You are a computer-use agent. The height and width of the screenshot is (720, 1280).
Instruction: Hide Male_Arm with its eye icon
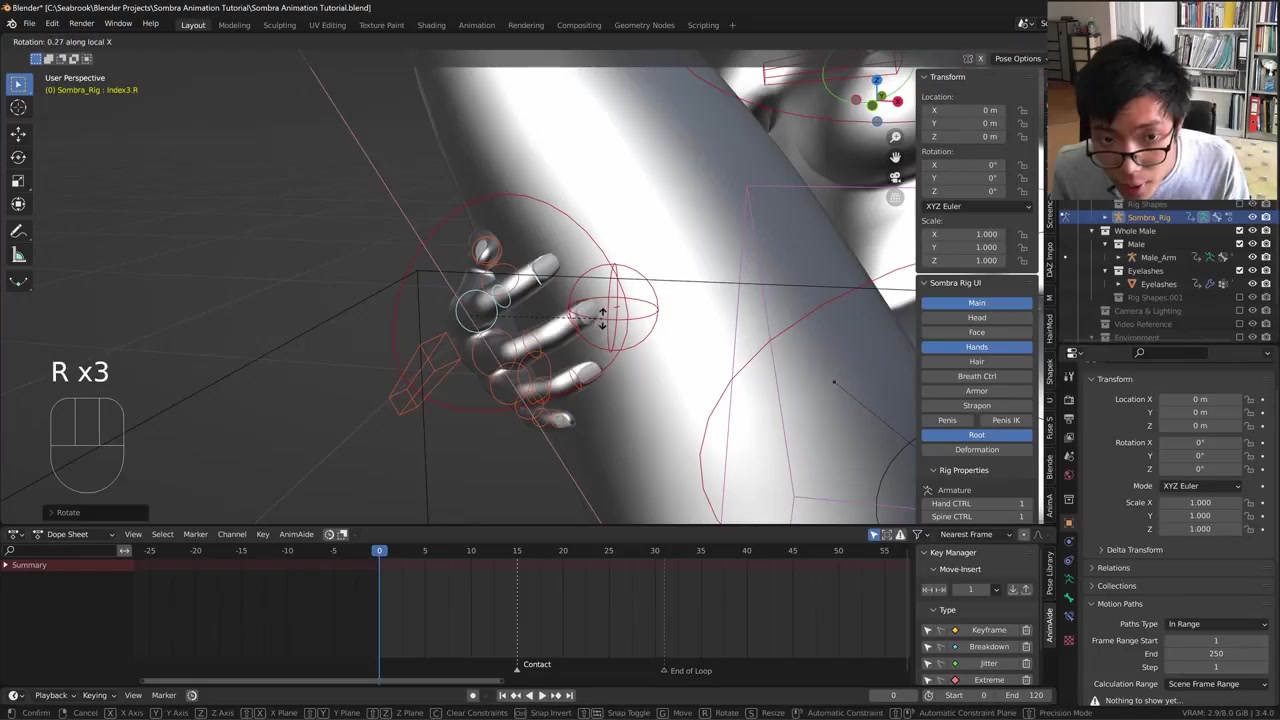pos(1252,257)
